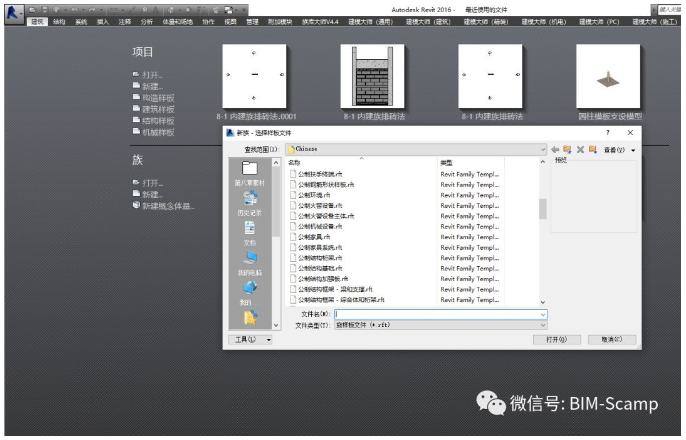Open 历史记录 in the dialog places bar
The width and height of the screenshot is (686, 440).
(250, 203)
